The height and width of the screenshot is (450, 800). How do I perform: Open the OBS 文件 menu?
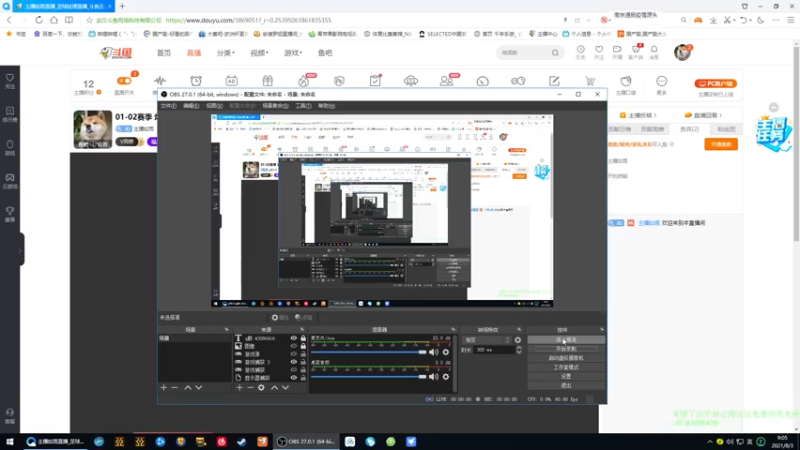[168, 106]
